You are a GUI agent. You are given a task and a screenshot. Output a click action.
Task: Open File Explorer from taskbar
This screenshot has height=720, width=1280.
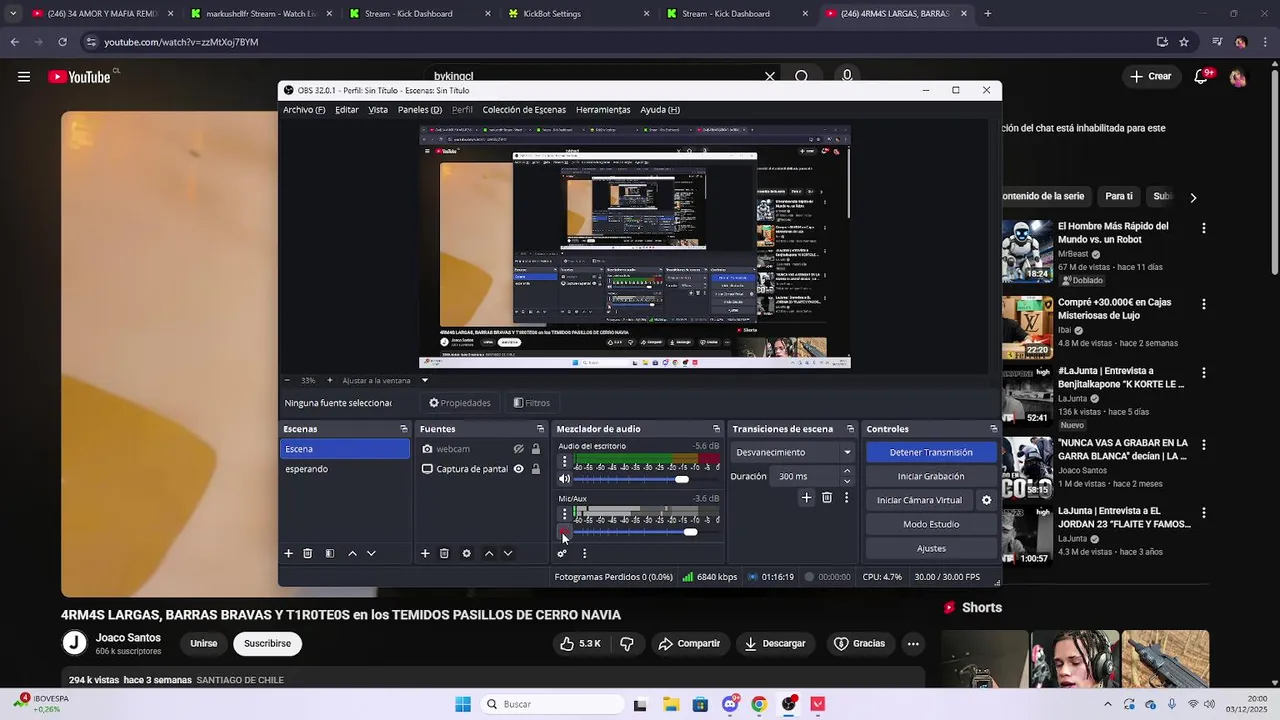tap(670, 704)
